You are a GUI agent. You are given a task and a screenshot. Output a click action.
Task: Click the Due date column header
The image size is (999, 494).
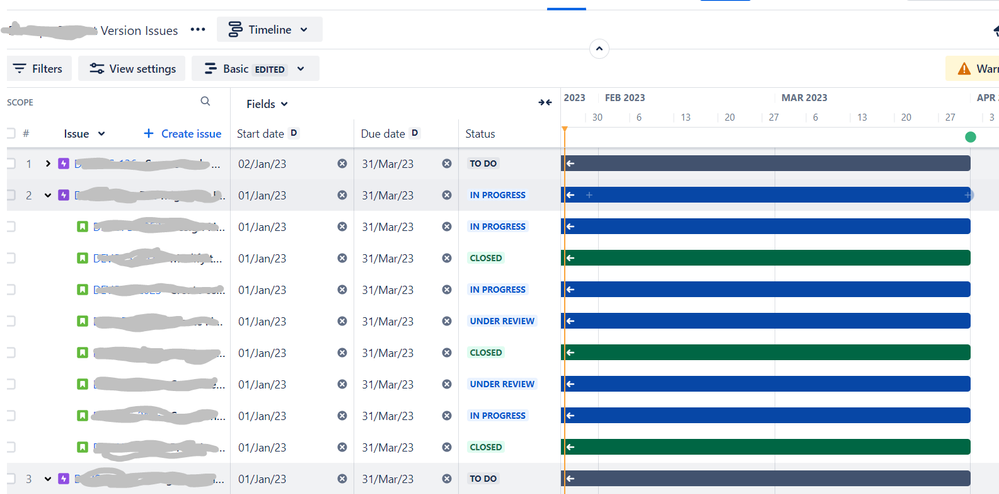click(383, 134)
